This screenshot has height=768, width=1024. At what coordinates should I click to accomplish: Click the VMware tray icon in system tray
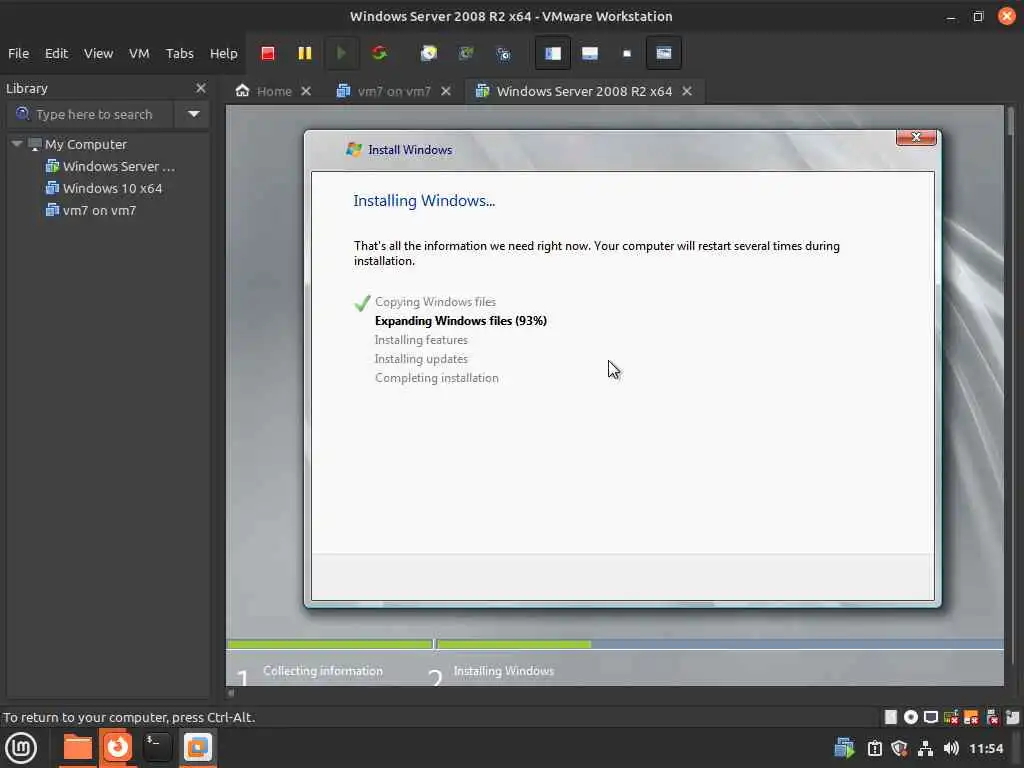(x=845, y=748)
